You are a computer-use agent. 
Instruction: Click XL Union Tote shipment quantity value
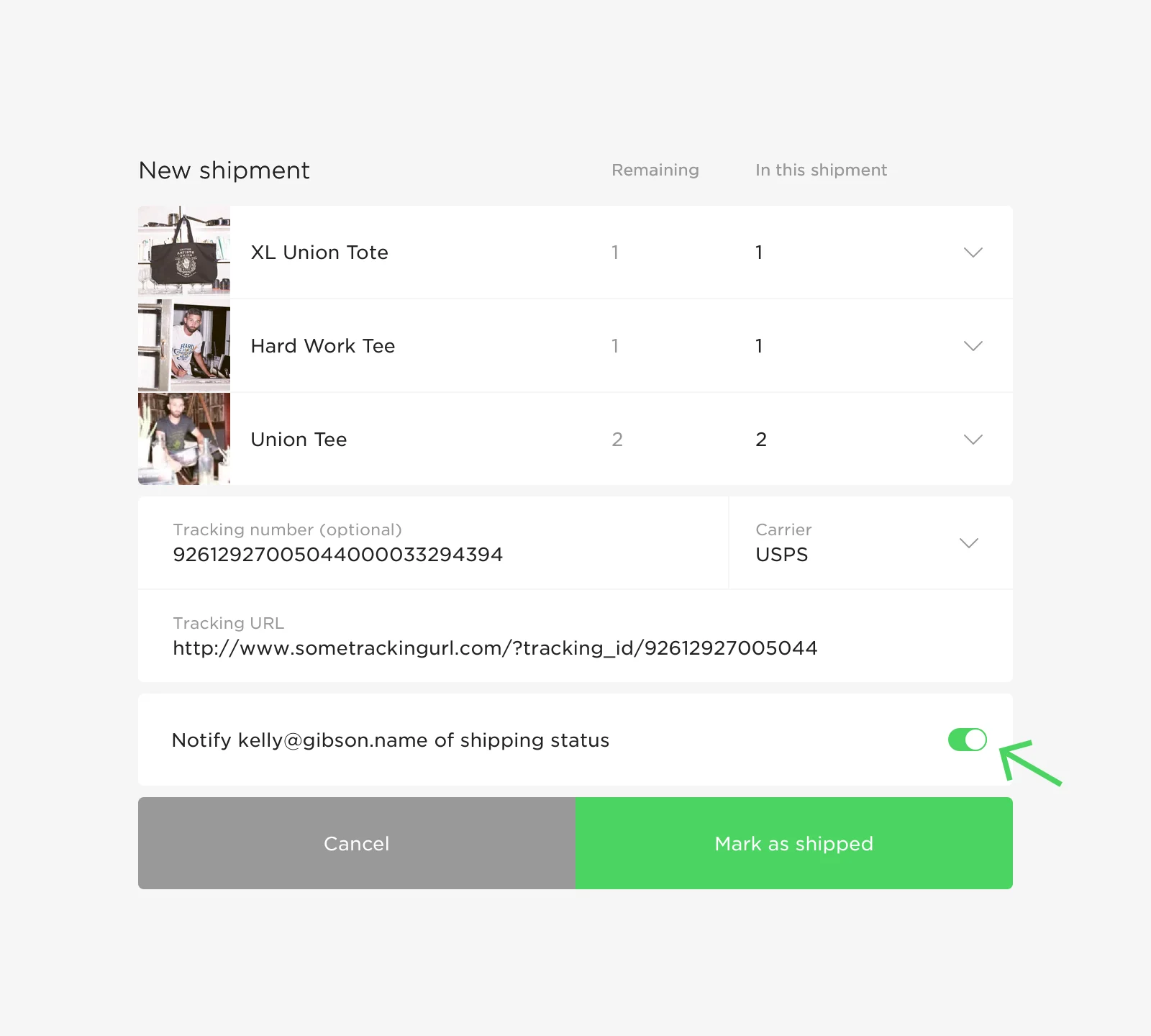click(759, 253)
